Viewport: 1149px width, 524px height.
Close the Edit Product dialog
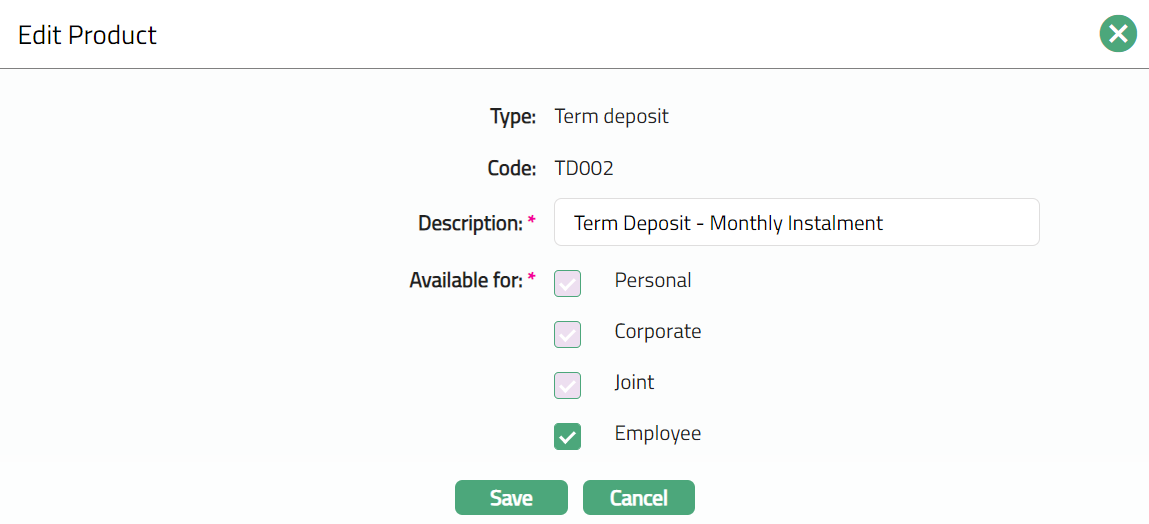1118,35
